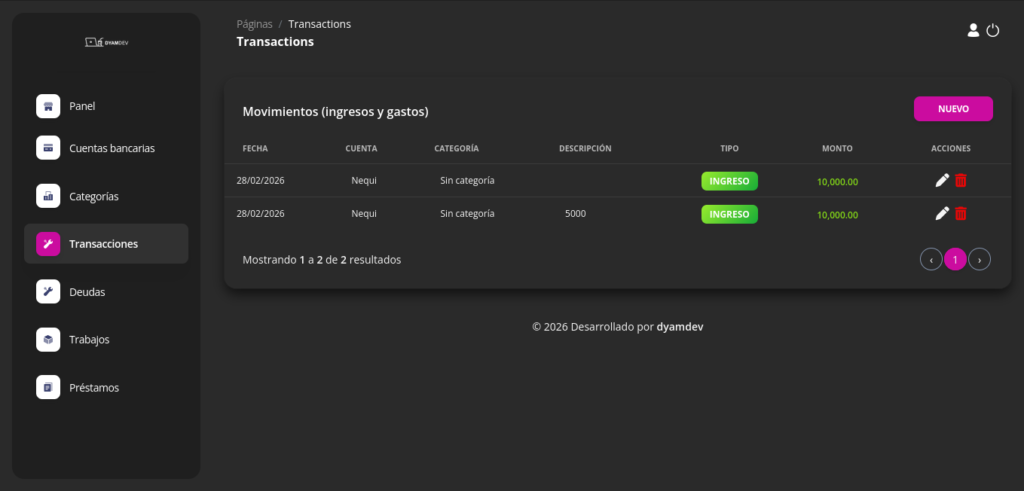The image size is (1024, 491).
Task: Delete the transaction described as 5000
Action: click(x=961, y=213)
